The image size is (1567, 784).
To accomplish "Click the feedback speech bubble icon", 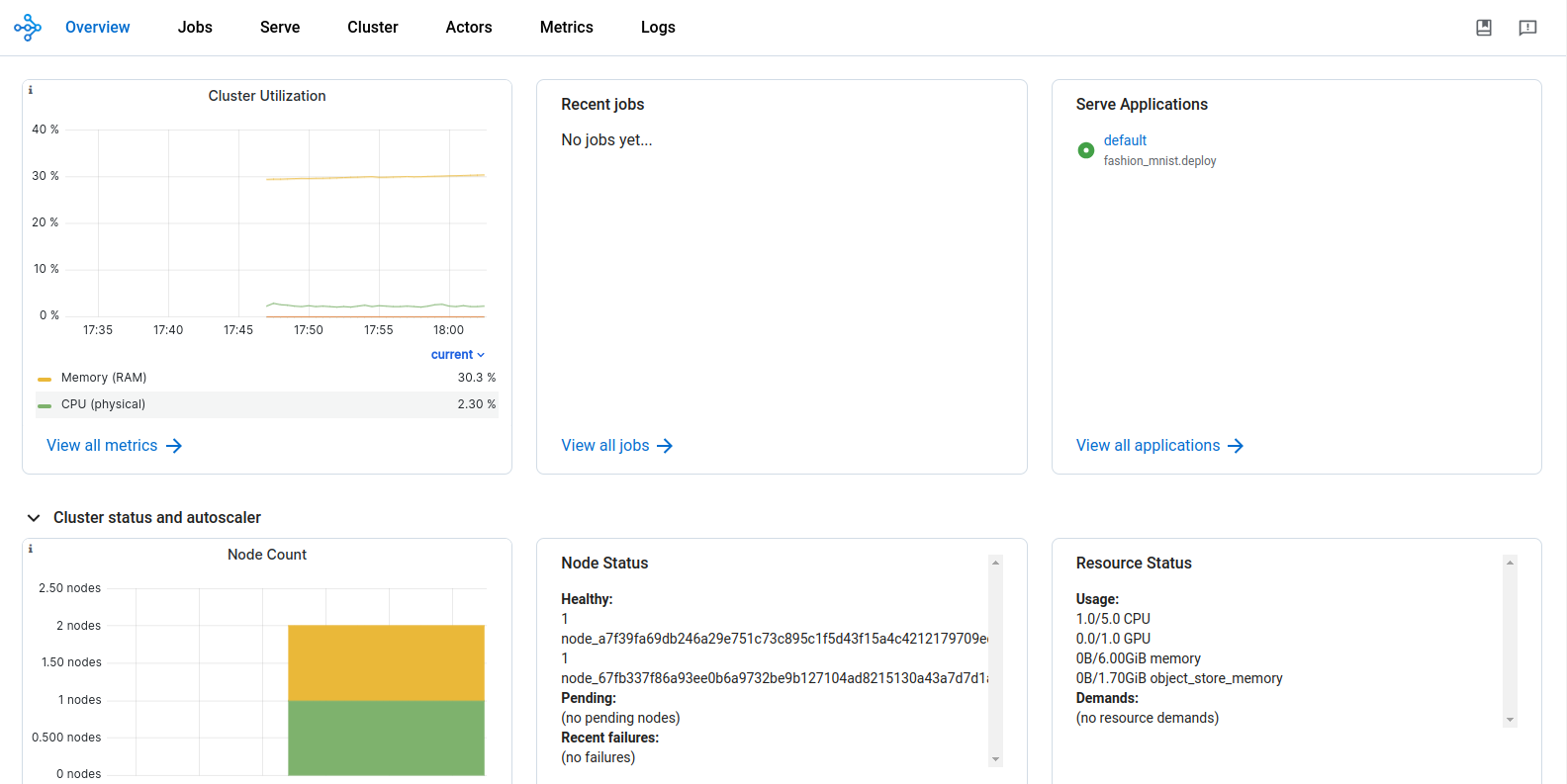I will 1527,28.
